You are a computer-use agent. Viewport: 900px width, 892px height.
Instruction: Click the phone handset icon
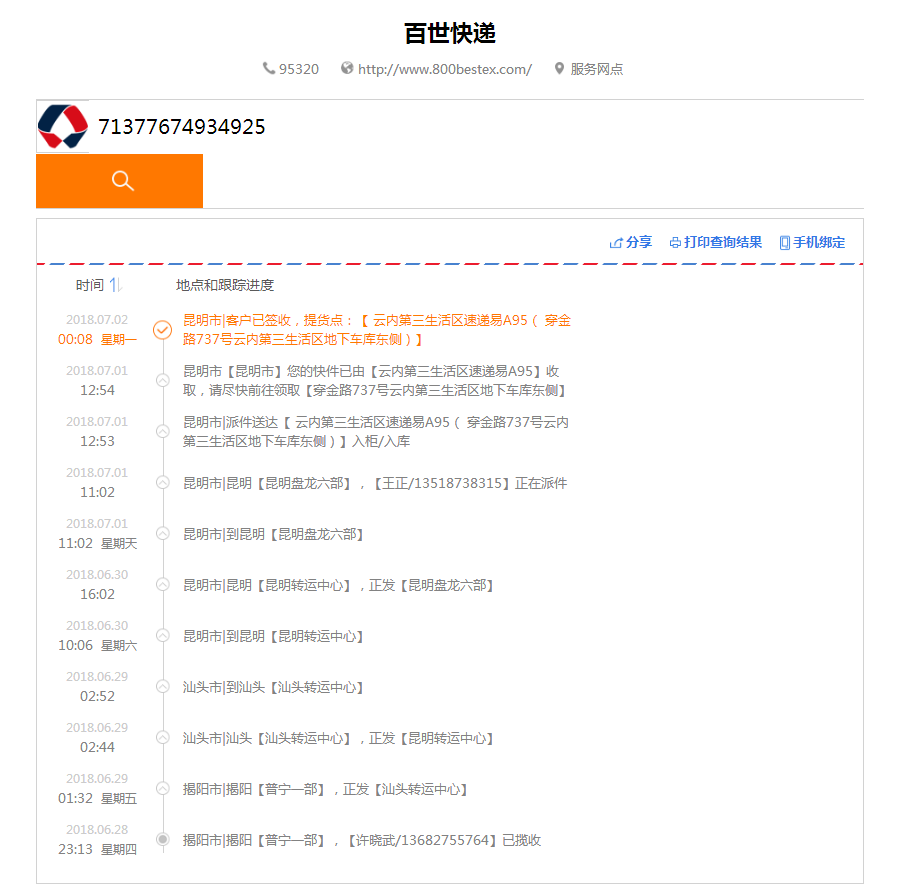click(x=269, y=68)
